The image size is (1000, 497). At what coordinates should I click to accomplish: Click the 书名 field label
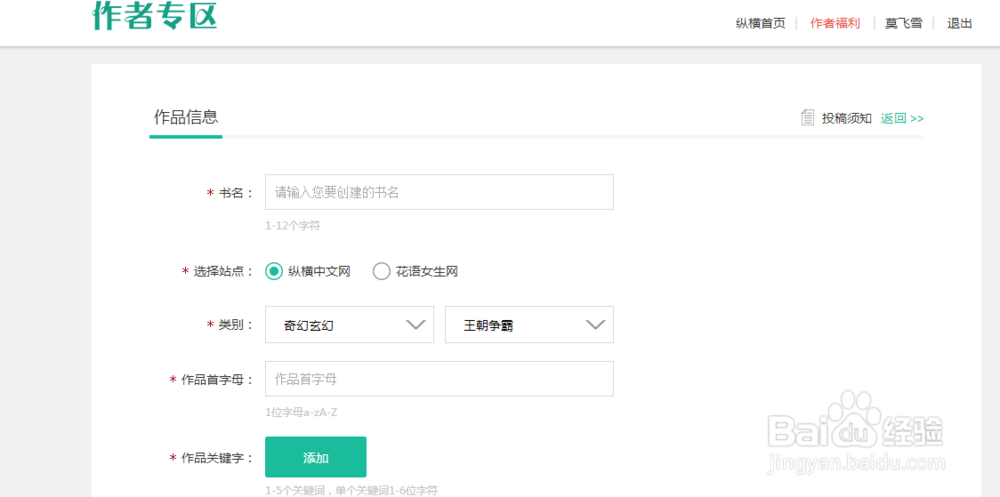click(230, 193)
